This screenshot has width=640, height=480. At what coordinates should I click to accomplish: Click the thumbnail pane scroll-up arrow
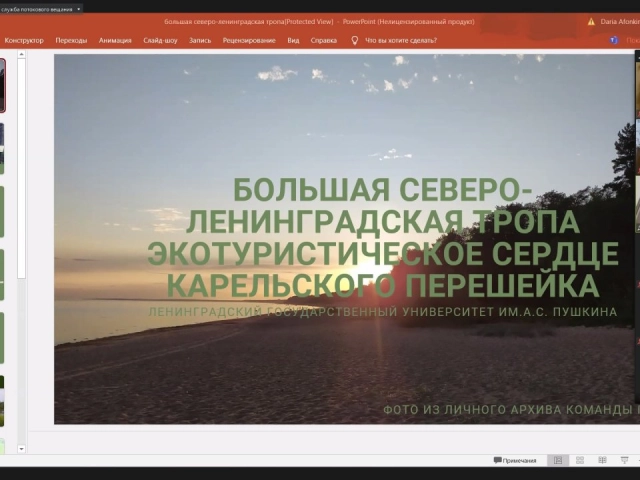22,54
